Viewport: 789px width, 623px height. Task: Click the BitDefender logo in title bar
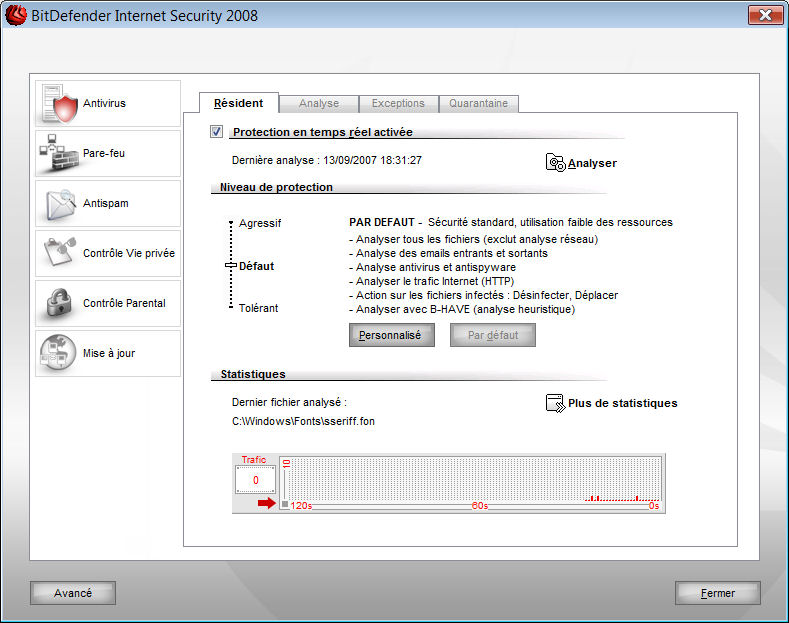click(16, 15)
